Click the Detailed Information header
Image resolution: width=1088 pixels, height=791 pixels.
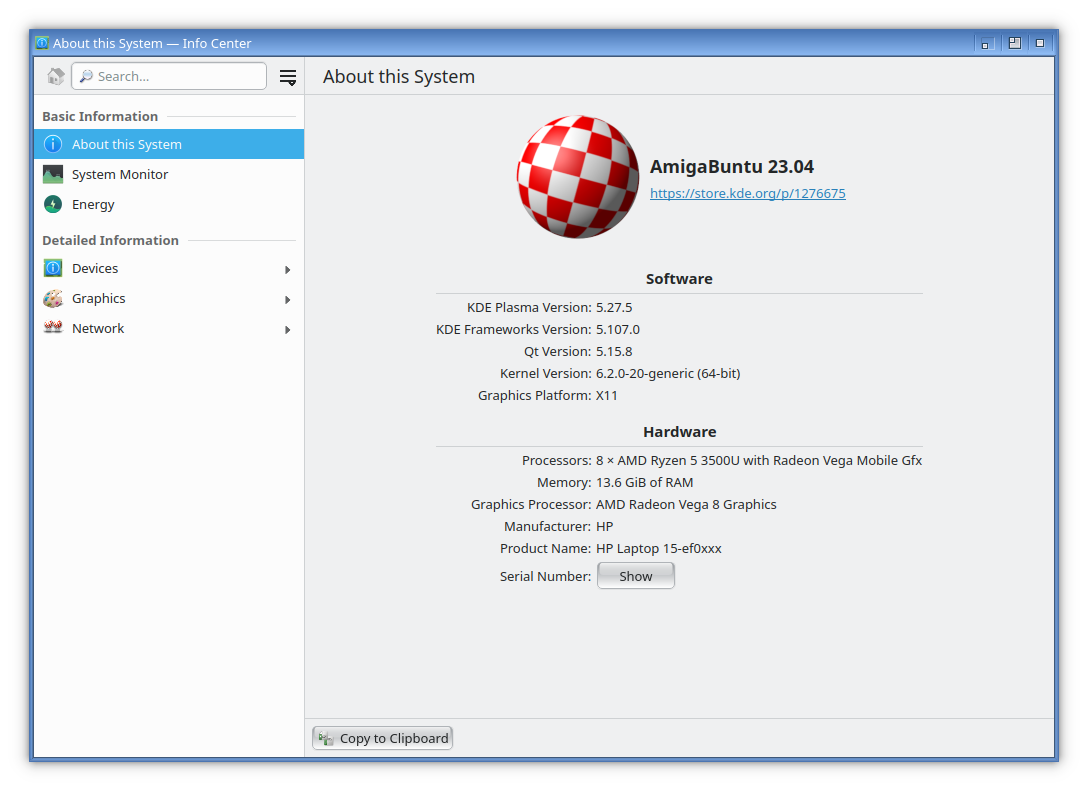tap(110, 241)
